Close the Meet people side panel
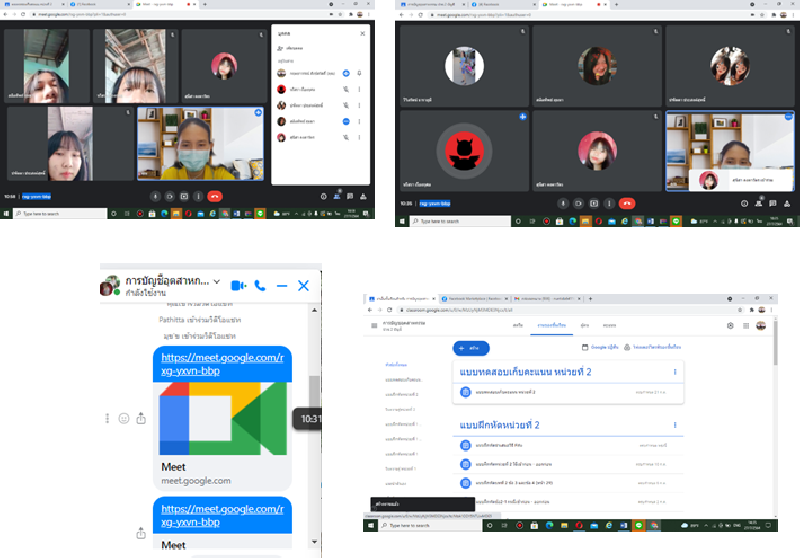 [x=362, y=33]
